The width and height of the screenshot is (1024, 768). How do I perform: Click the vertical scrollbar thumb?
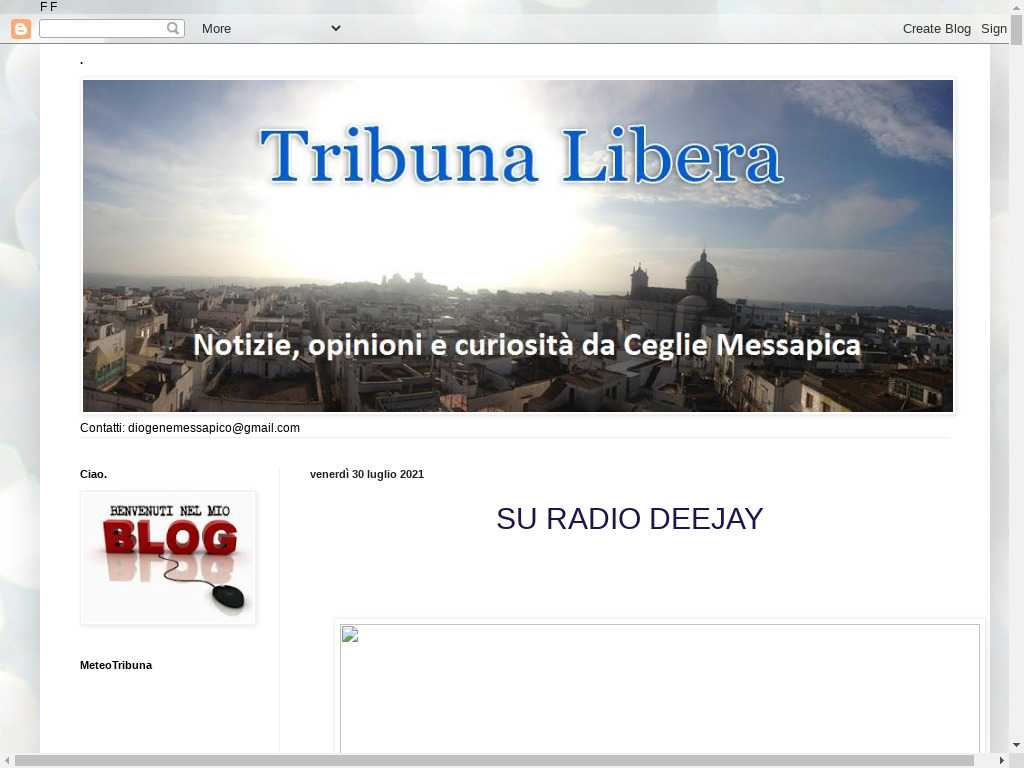pos(1016,29)
